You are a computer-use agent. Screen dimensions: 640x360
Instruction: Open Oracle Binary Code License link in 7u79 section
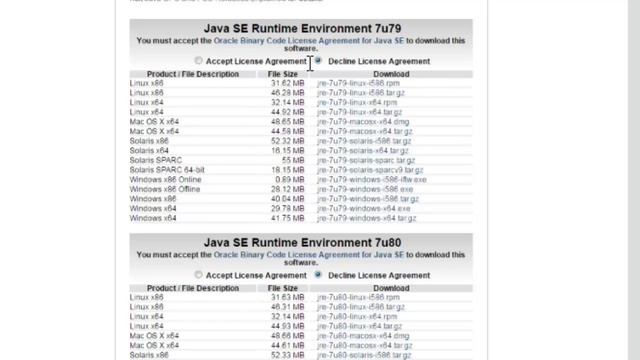pos(309,41)
